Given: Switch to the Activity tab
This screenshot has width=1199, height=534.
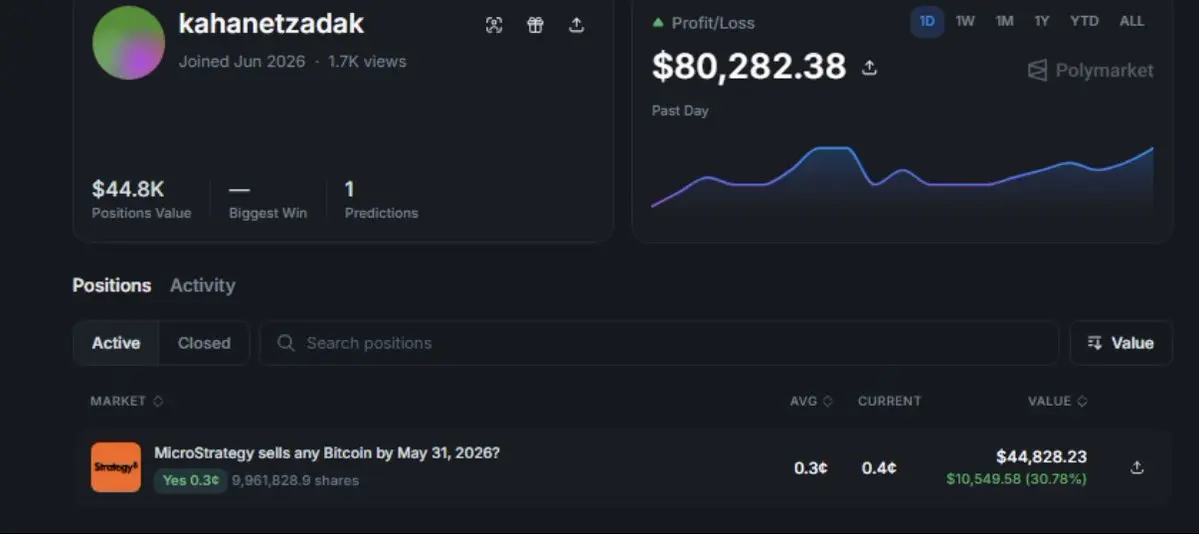Looking at the screenshot, I should click(203, 285).
